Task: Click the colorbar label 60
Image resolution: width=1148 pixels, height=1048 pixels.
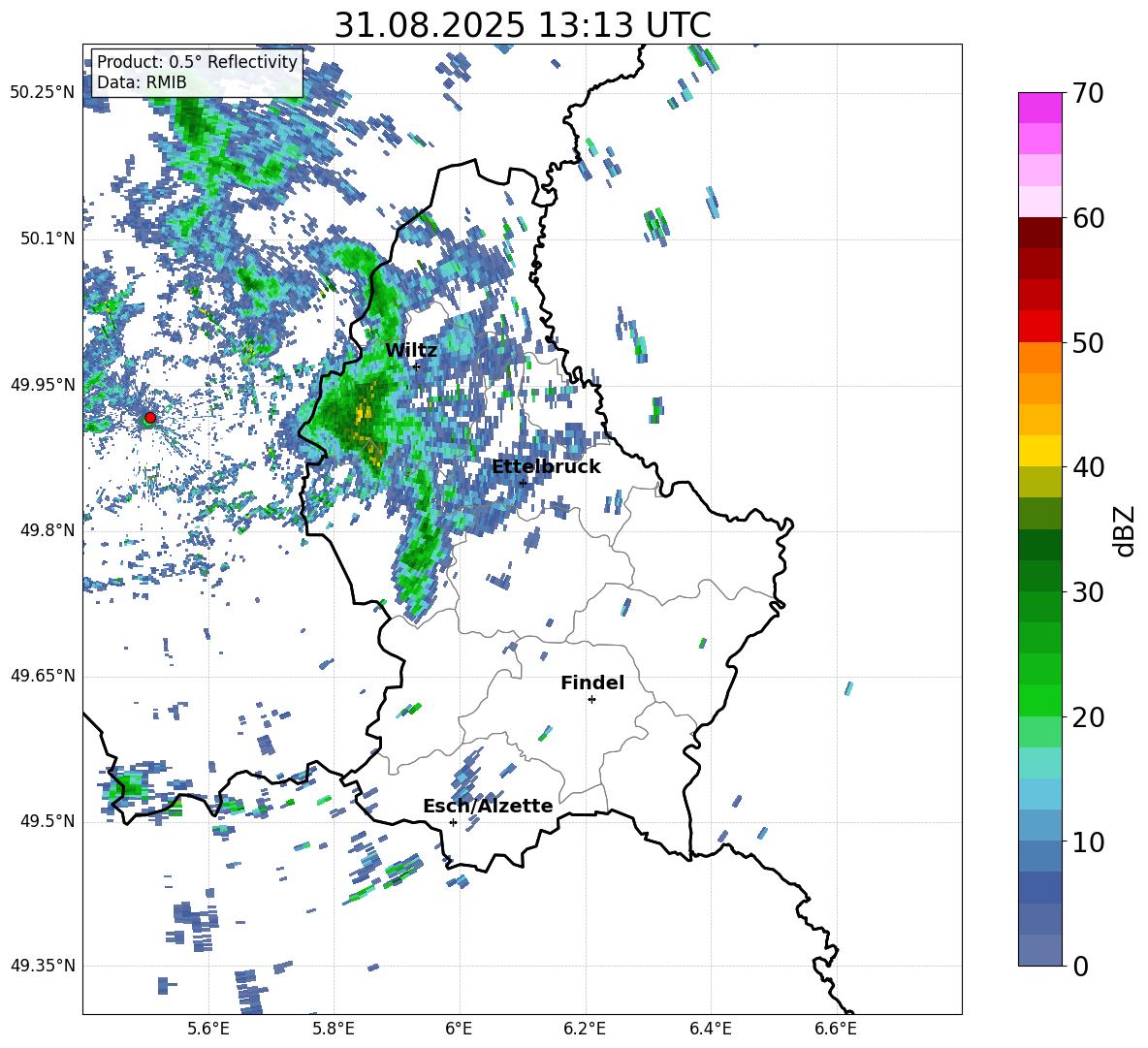Action: click(1088, 218)
